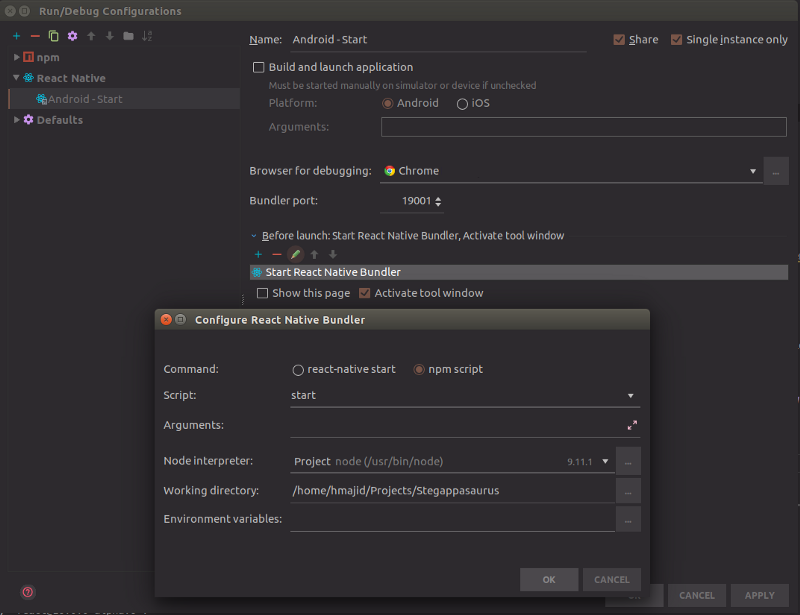The height and width of the screenshot is (615, 800).
Task: Click OK in Configure React Native Bundler
Action: [x=549, y=580]
